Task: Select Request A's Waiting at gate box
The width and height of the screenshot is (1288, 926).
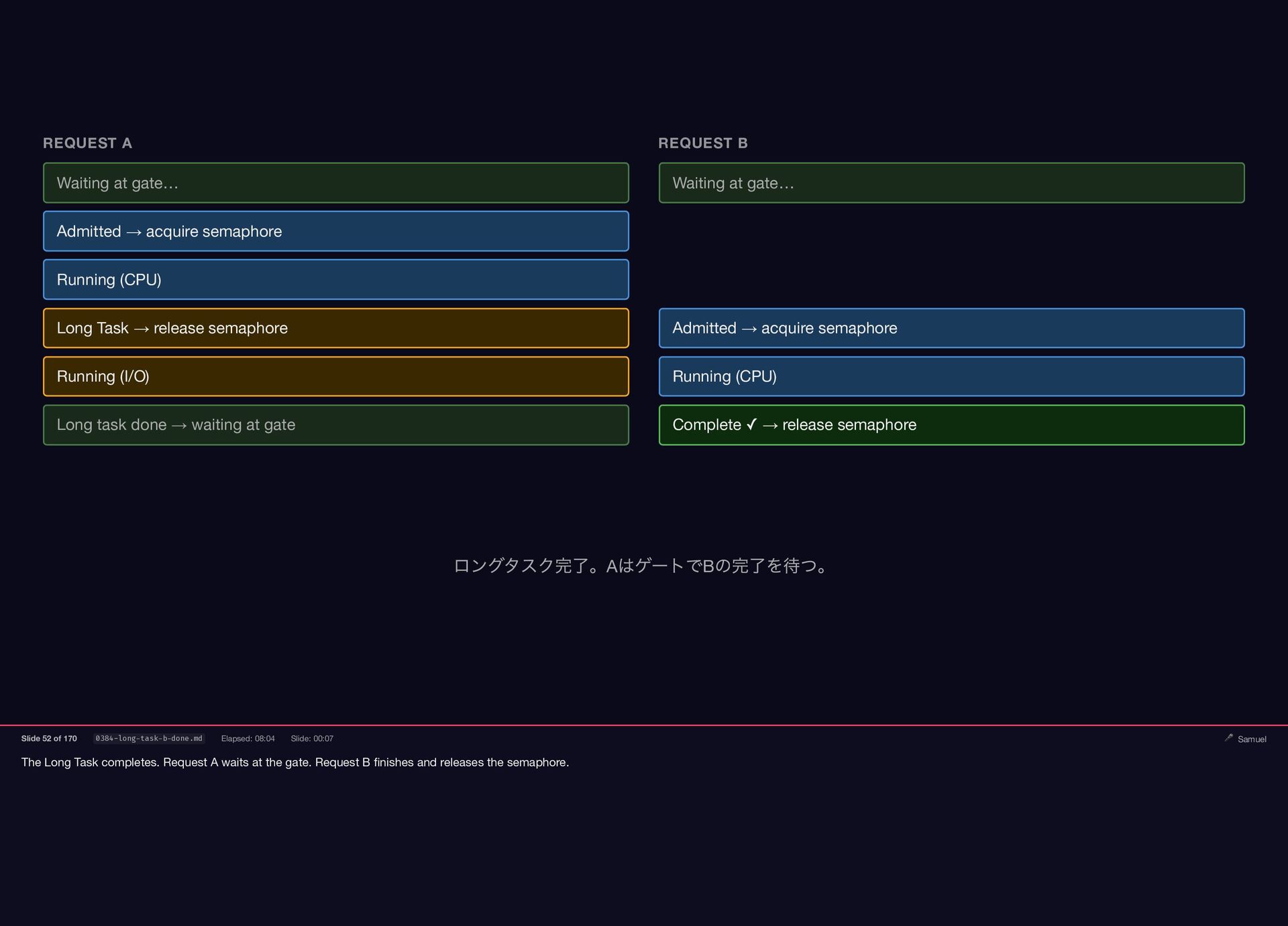Action: (x=335, y=183)
